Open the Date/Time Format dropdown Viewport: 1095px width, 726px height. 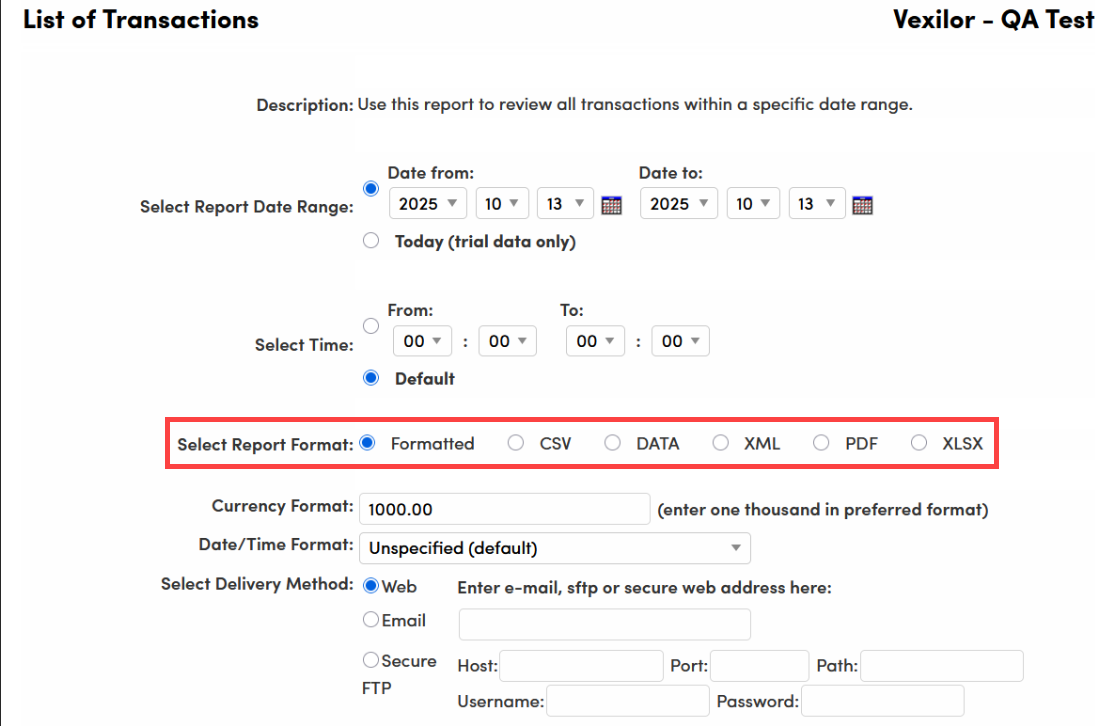pyautogui.click(x=554, y=548)
